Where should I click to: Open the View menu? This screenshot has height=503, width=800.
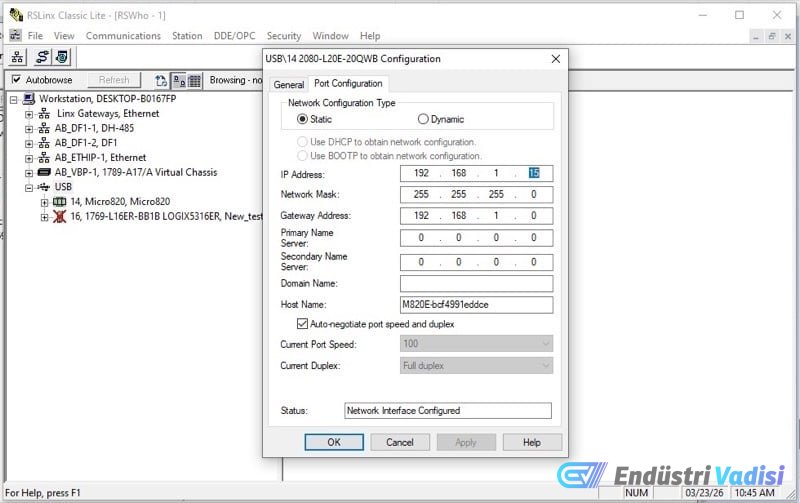tap(64, 36)
